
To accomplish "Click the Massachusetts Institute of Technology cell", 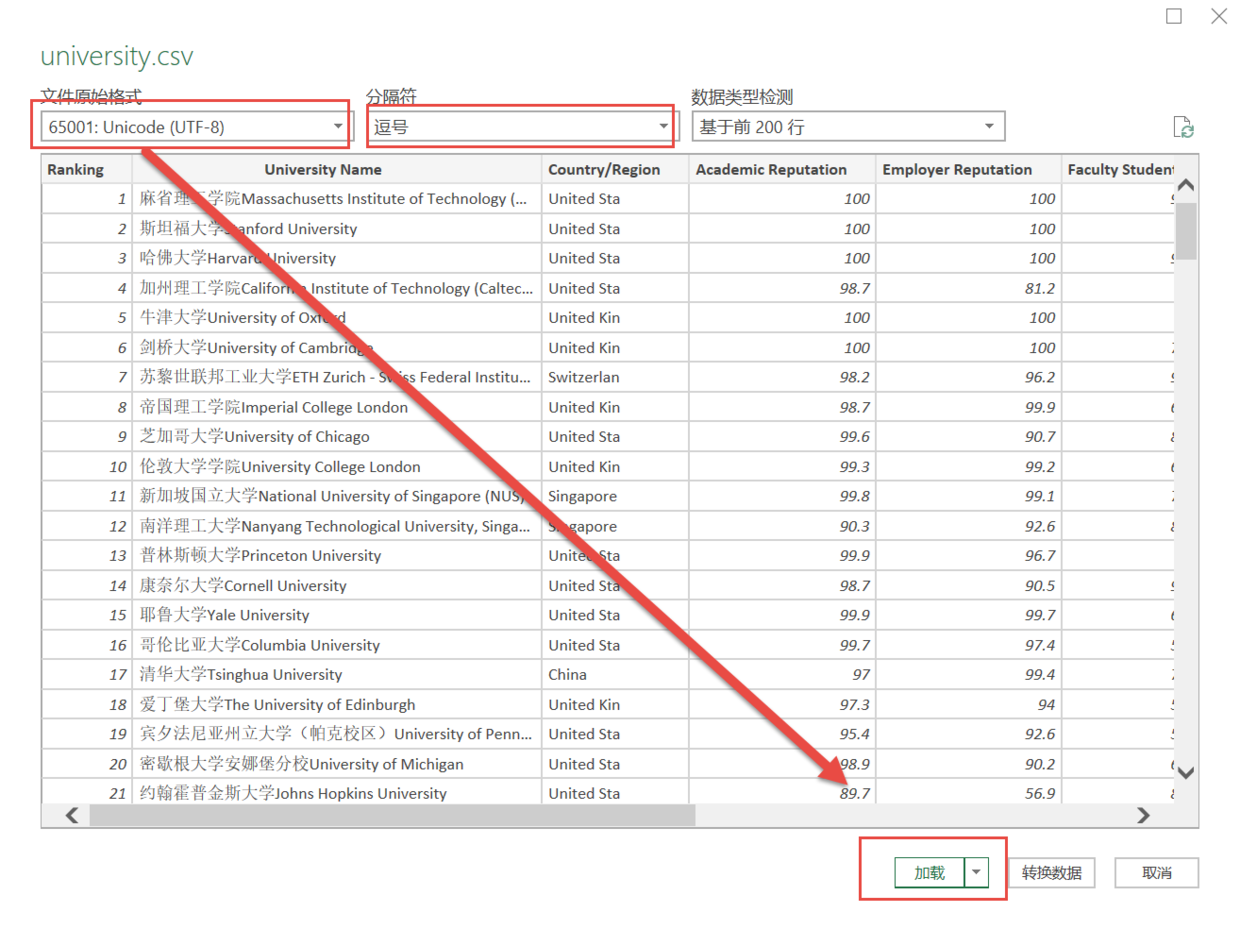I will (x=337, y=199).
